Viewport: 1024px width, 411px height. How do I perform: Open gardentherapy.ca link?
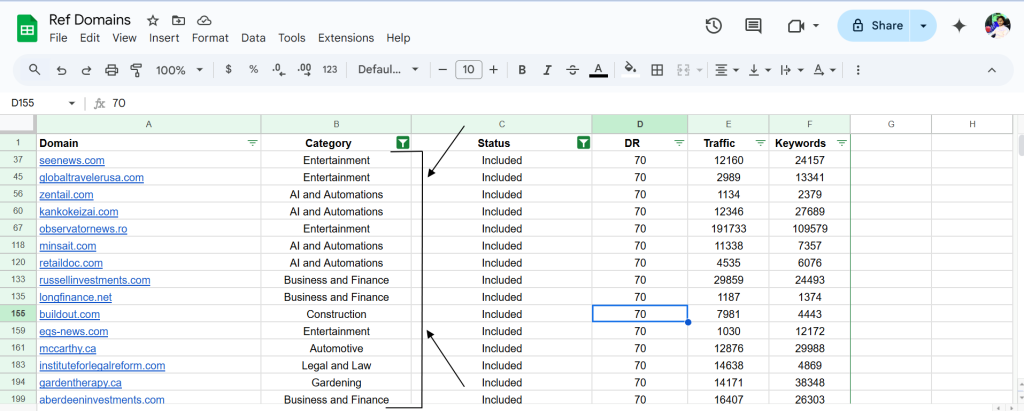(x=80, y=382)
